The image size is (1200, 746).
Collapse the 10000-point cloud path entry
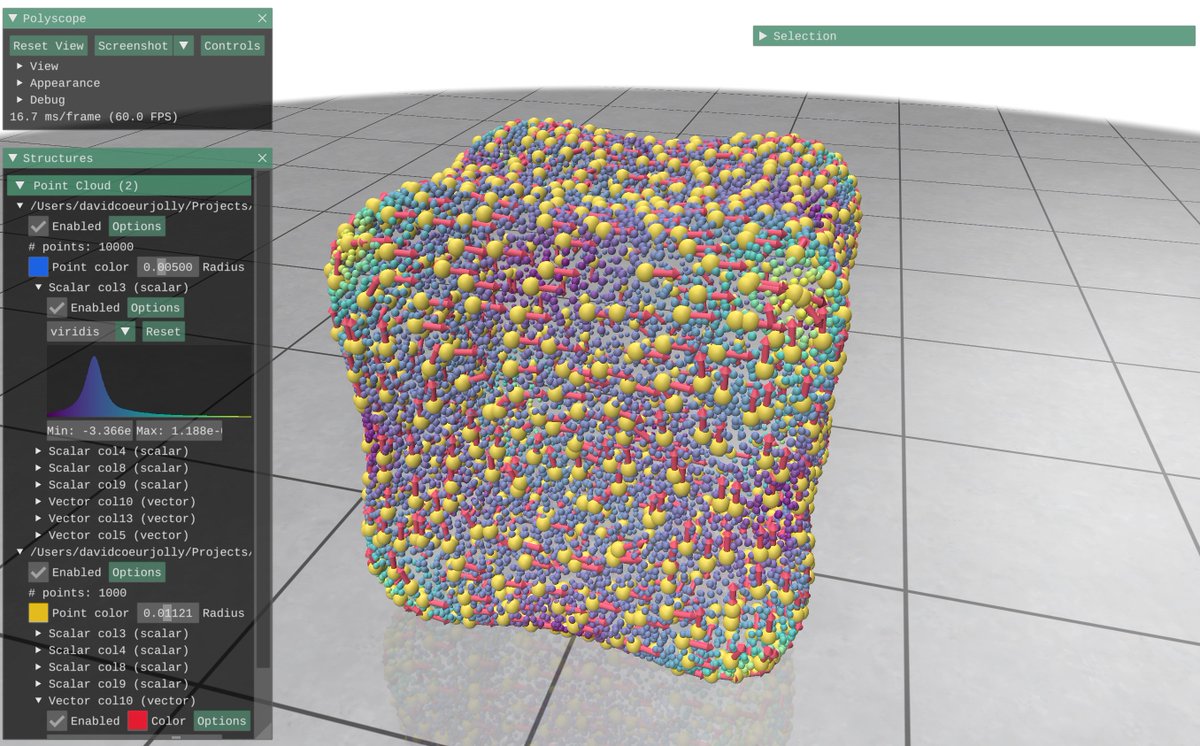pos(20,206)
